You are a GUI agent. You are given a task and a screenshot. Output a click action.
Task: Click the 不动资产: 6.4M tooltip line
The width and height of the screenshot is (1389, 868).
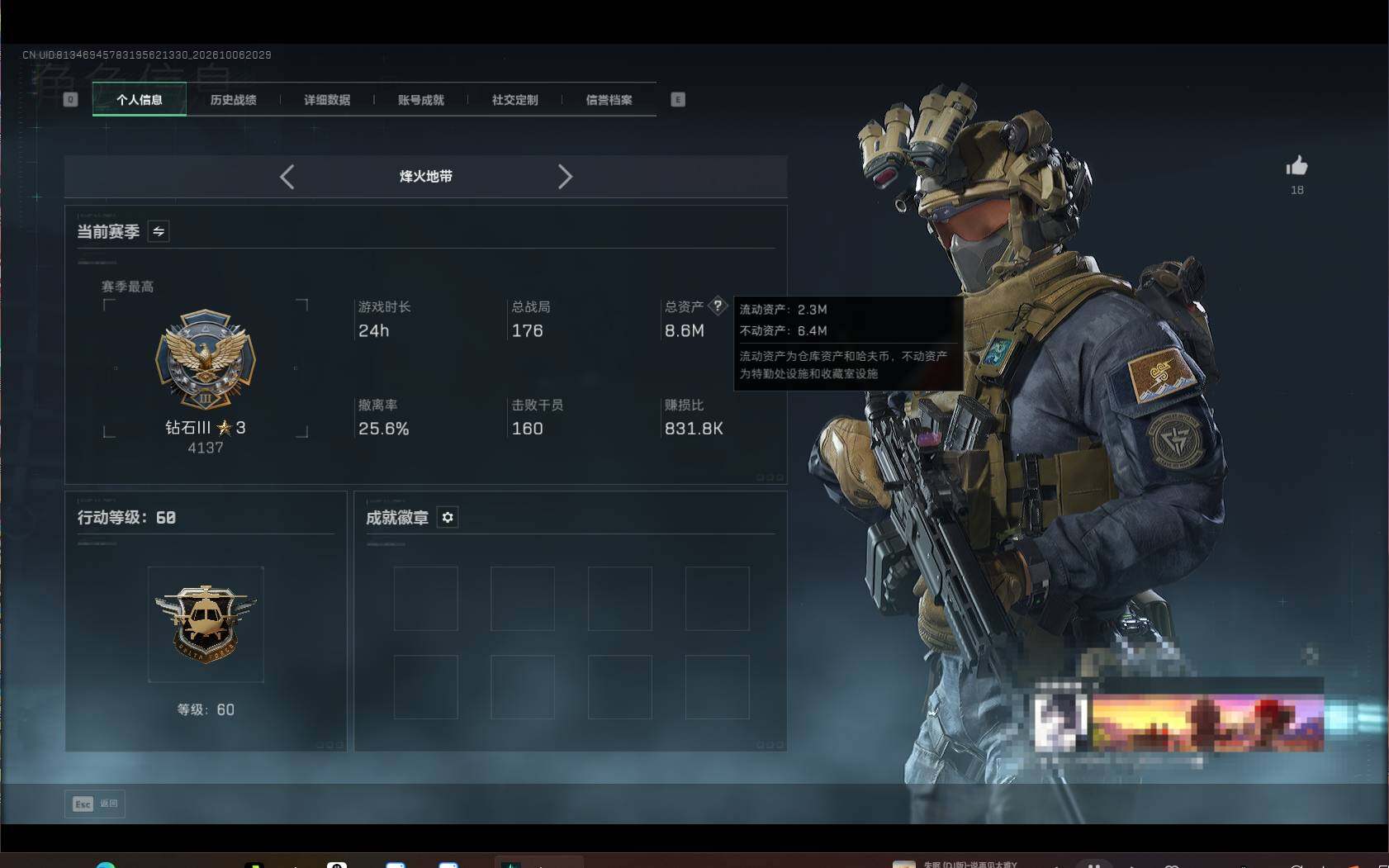point(783,330)
